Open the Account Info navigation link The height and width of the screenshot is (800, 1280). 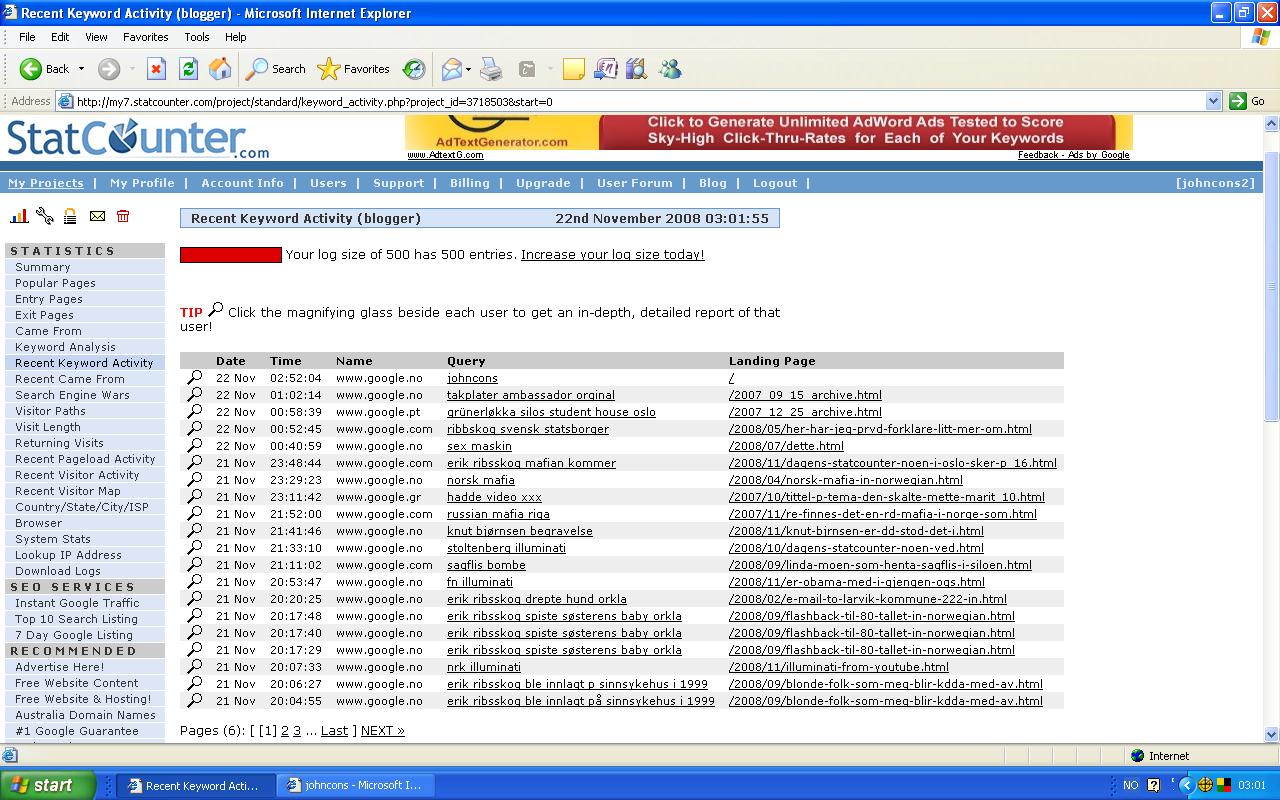(x=243, y=183)
